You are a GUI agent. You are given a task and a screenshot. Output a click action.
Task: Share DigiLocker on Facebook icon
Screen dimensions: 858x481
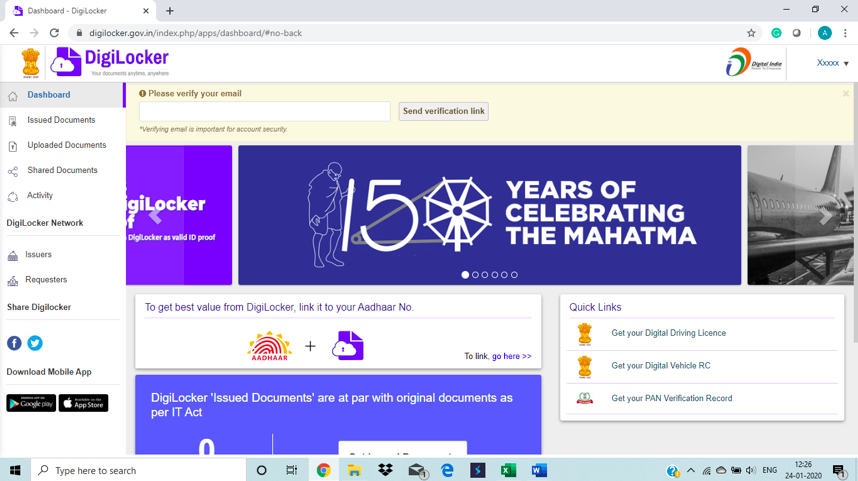[14, 343]
